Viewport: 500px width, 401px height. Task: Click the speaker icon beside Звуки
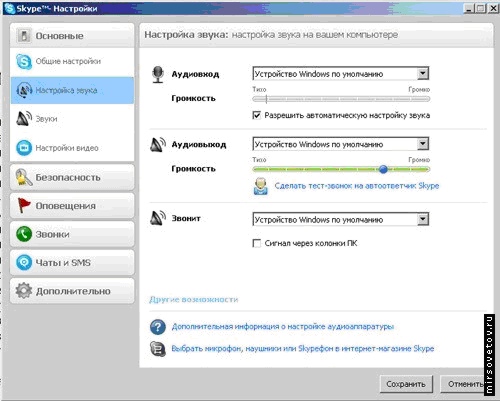tap(24, 118)
